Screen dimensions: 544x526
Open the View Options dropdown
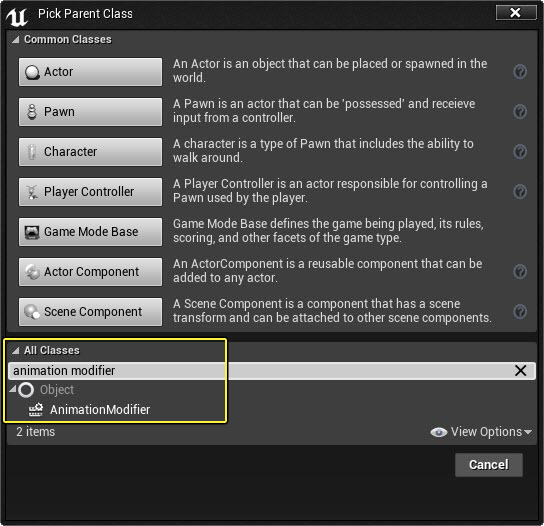[481, 432]
